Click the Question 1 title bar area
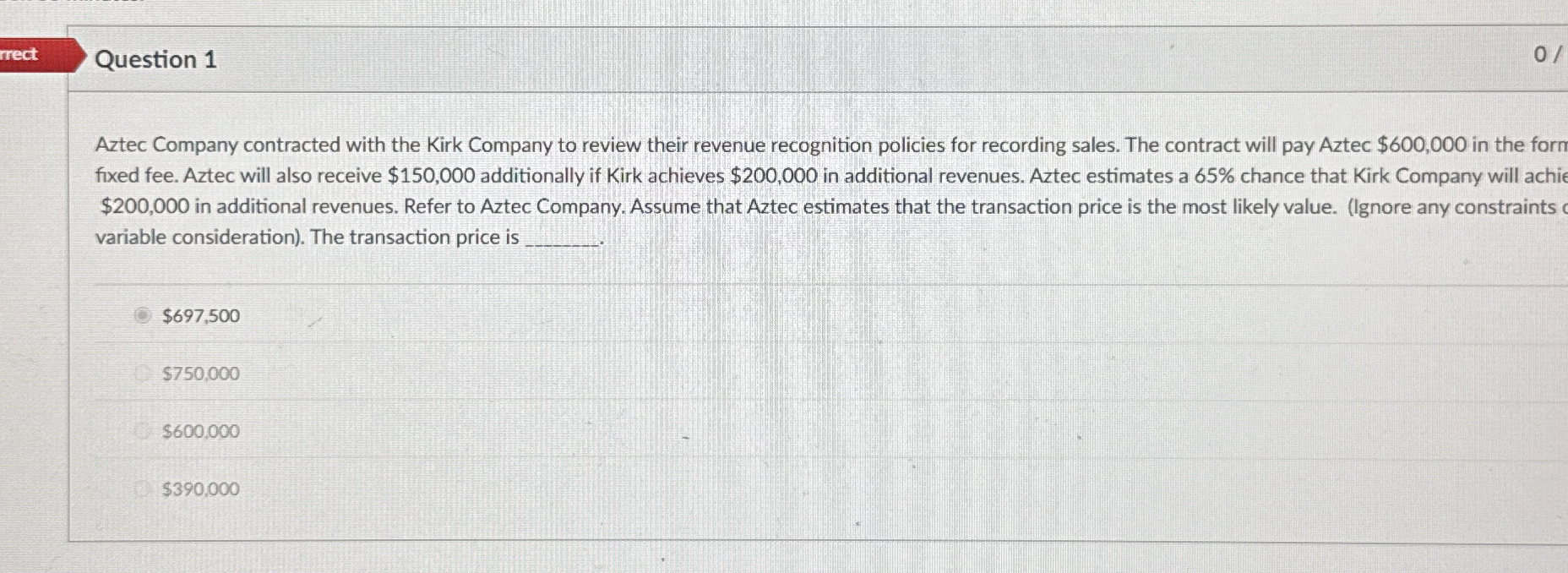This screenshot has height=573, width=1568. (x=760, y=60)
